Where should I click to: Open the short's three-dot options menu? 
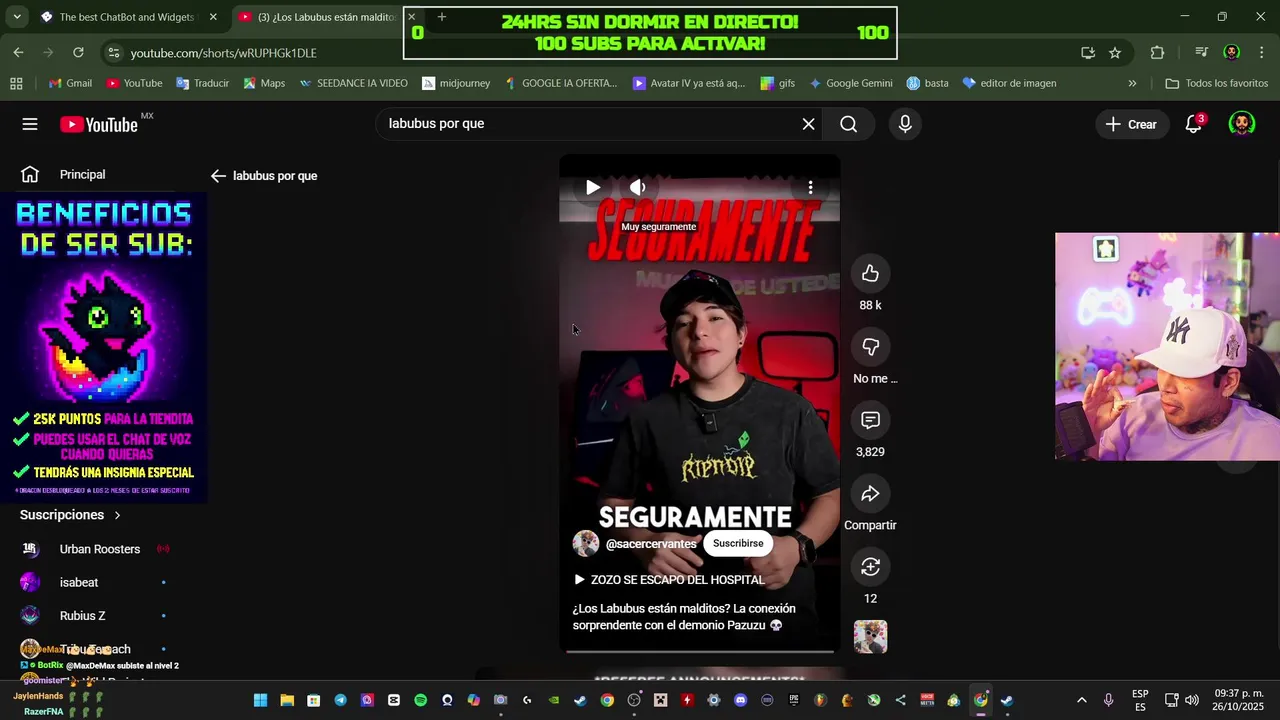pyautogui.click(x=810, y=187)
